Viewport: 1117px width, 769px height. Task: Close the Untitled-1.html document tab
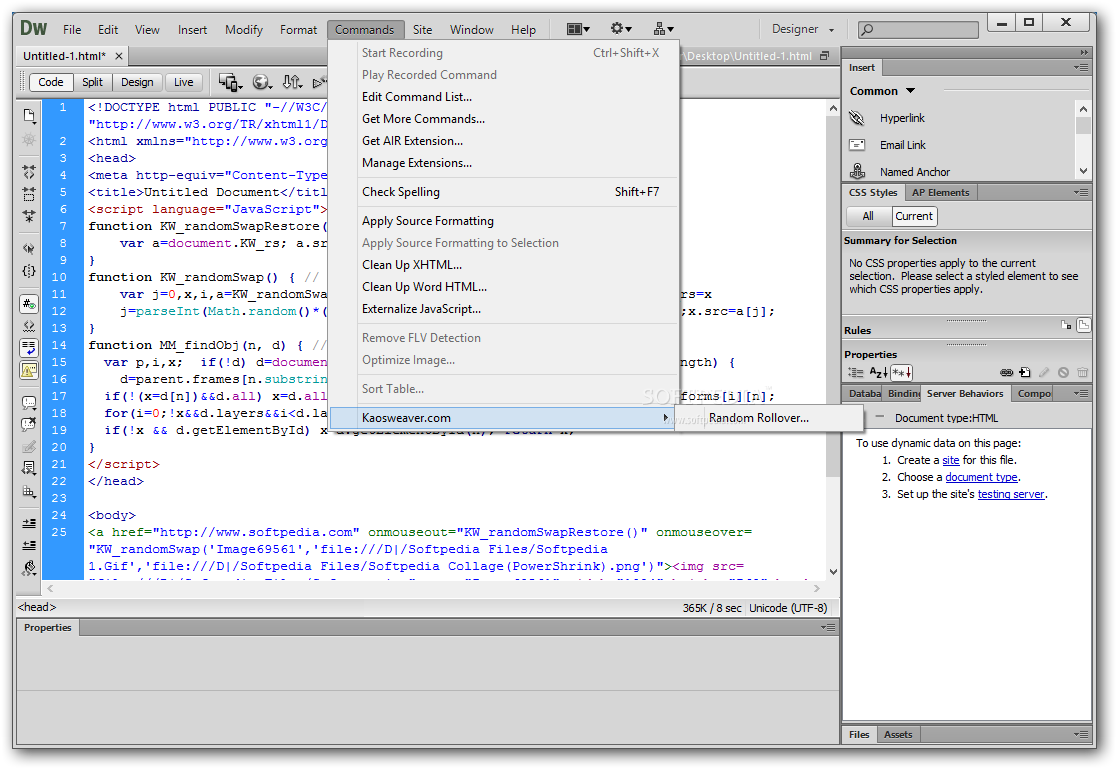click(119, 56)
